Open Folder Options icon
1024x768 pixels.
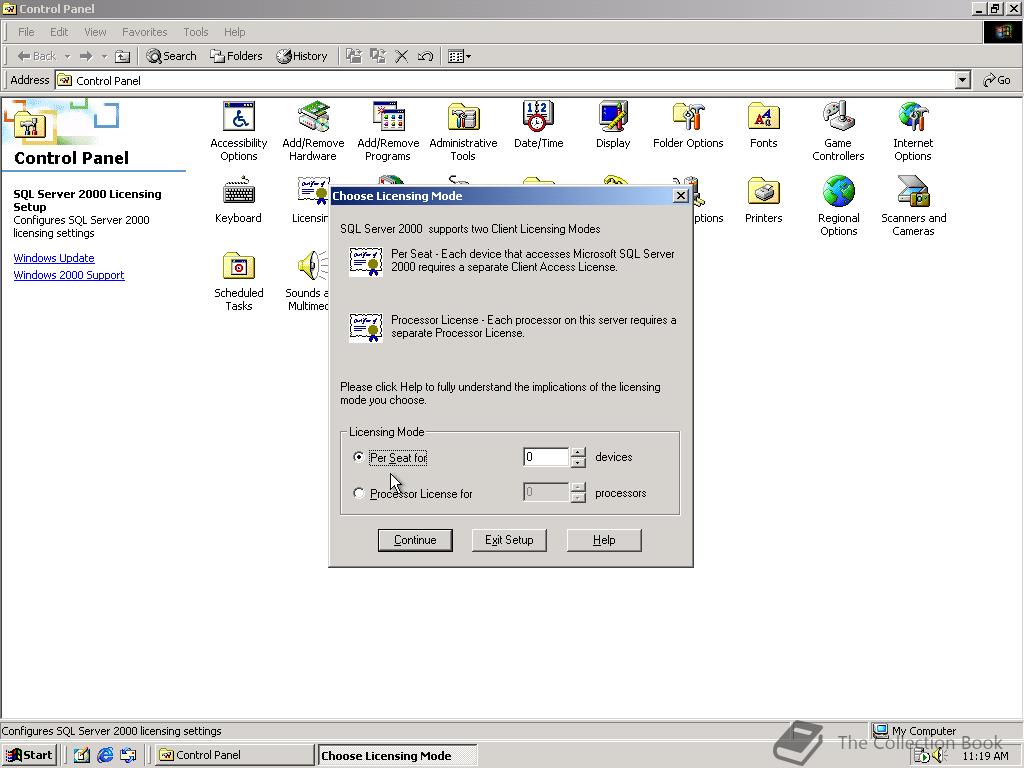(688, 125)
